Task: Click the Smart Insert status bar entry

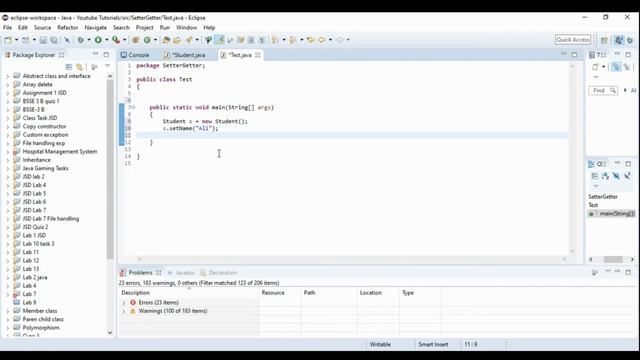Action: pyautogui.click(x=433, y=344)
